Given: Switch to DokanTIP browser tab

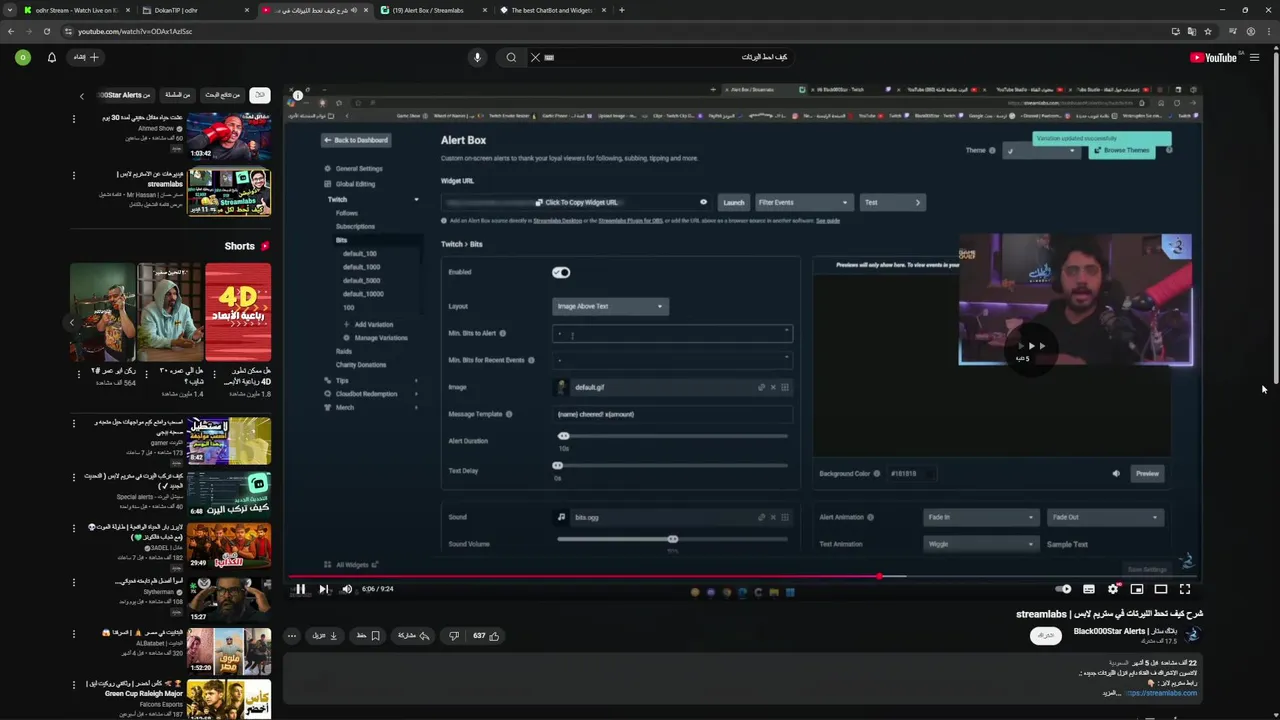Looking at the screenshot, I should 192,10.
